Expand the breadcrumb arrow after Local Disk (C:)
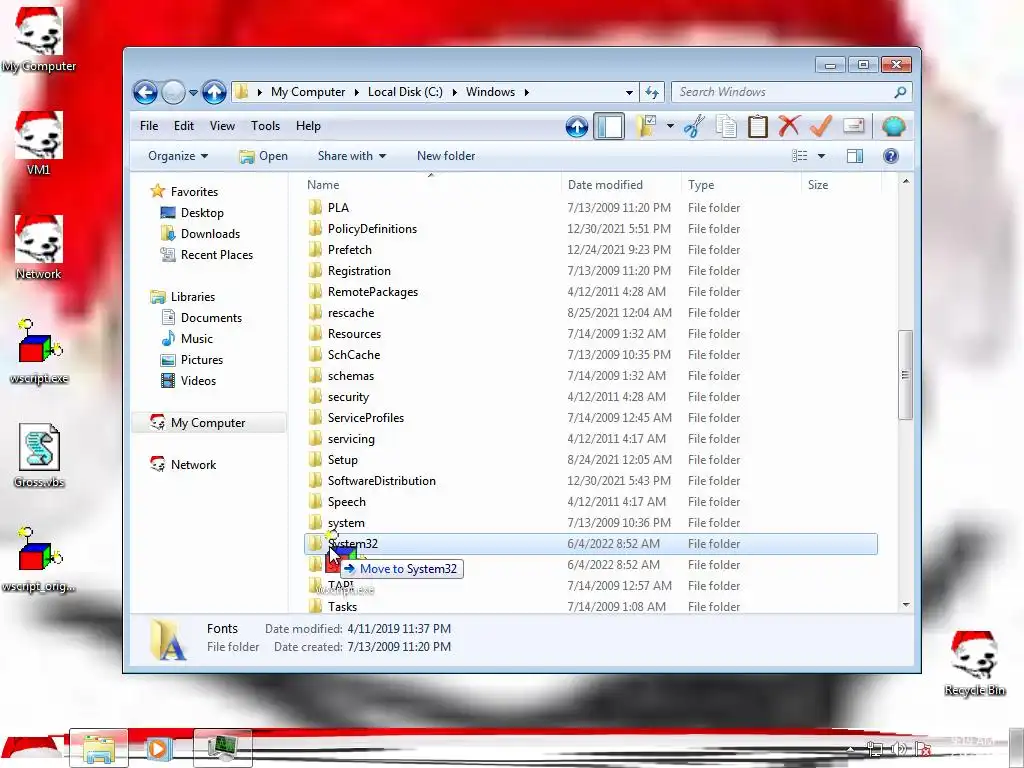The height and width of the screenshot is (768, 1024). coord(455,92)
